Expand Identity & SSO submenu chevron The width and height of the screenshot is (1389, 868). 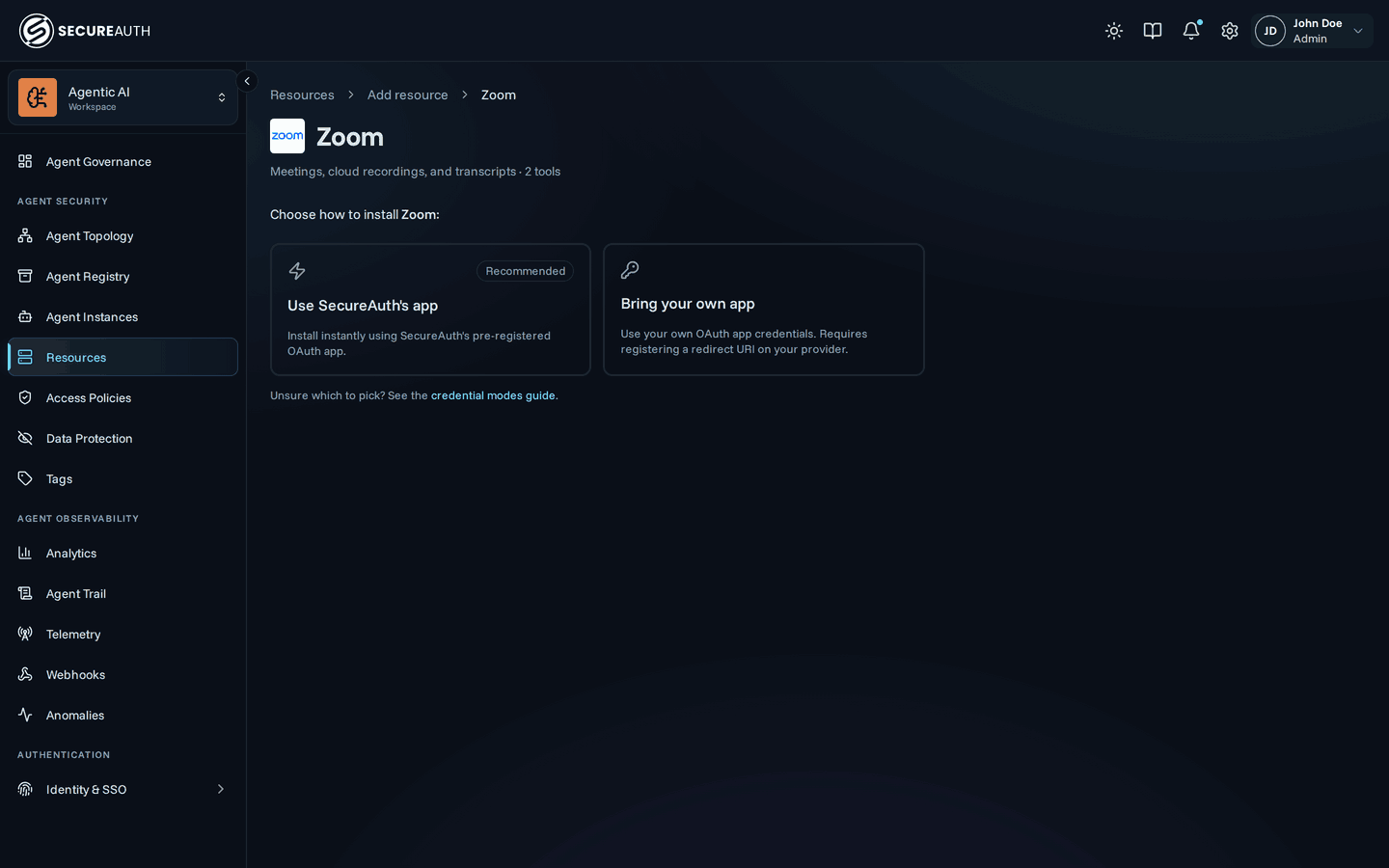(221, 789)
